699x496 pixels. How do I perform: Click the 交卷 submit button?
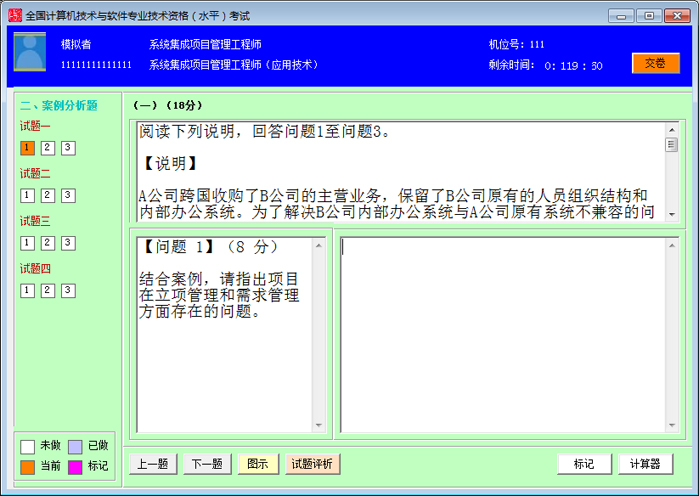click(655, 63)
